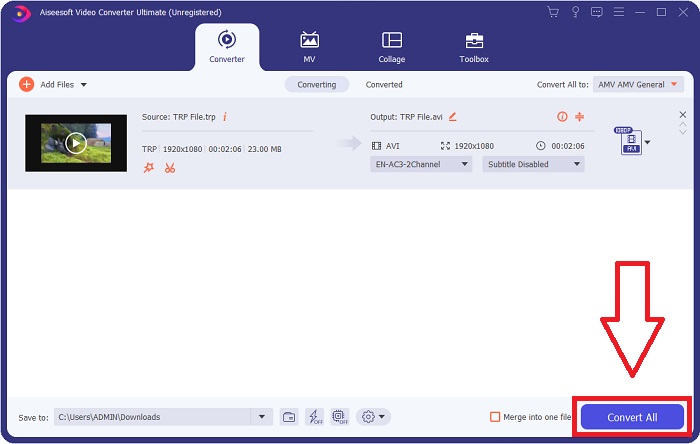This screenshot has width=700, height=444.
Task: Open output folder icon
Action: (289, 417)
